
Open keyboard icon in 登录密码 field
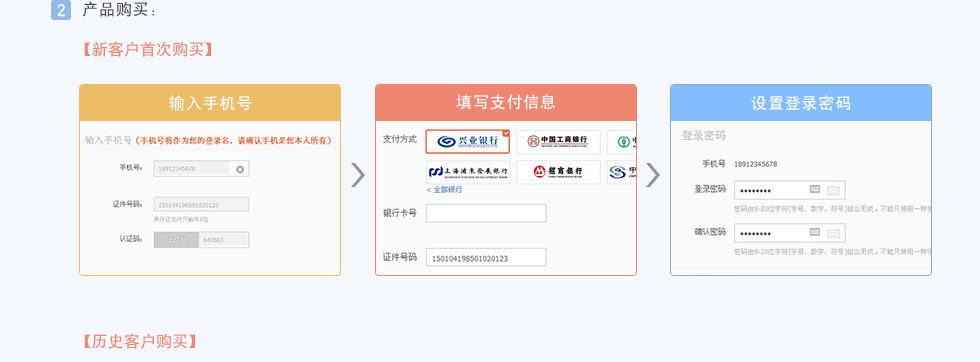815,189
